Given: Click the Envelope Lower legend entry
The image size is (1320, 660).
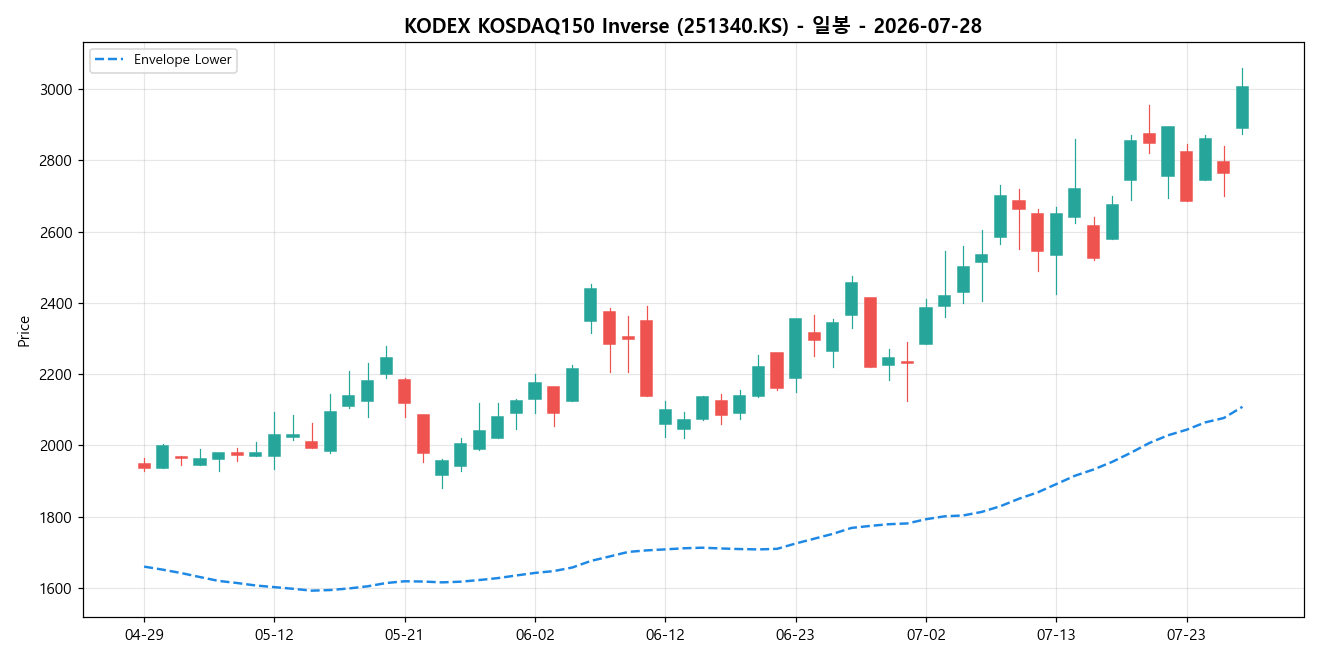Looking at the screenshot, I should (x=163, y=60).
